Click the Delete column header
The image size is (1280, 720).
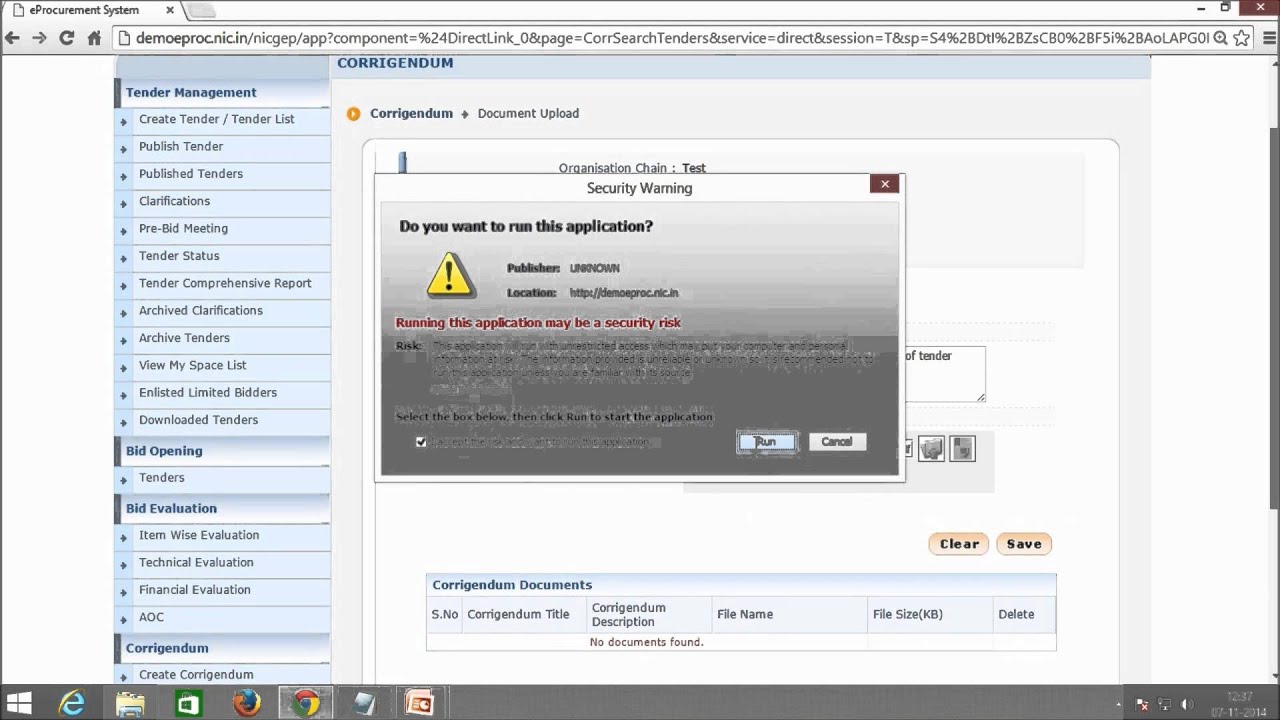1016,614
